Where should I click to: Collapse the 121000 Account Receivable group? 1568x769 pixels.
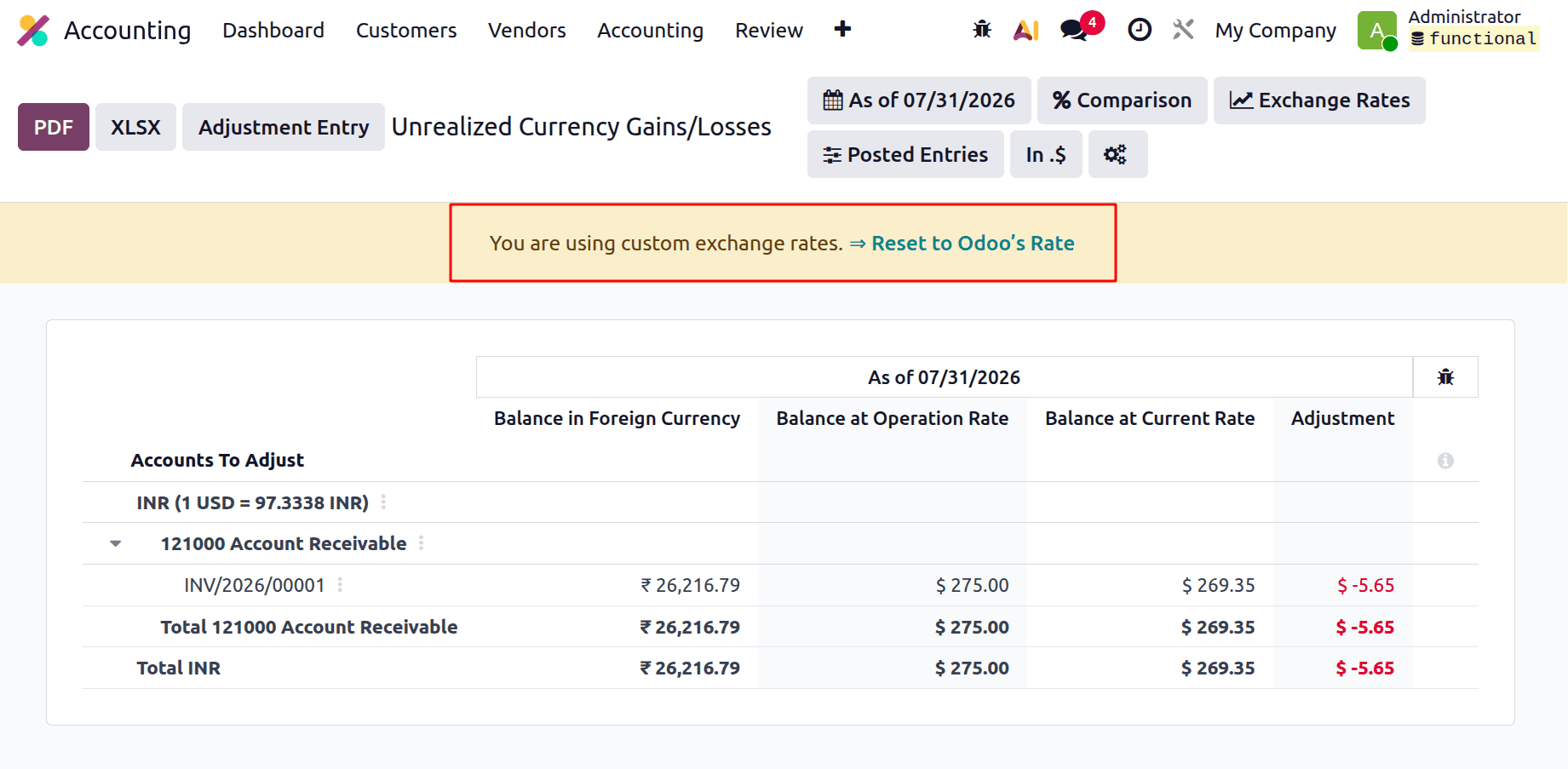pos(116,543)
